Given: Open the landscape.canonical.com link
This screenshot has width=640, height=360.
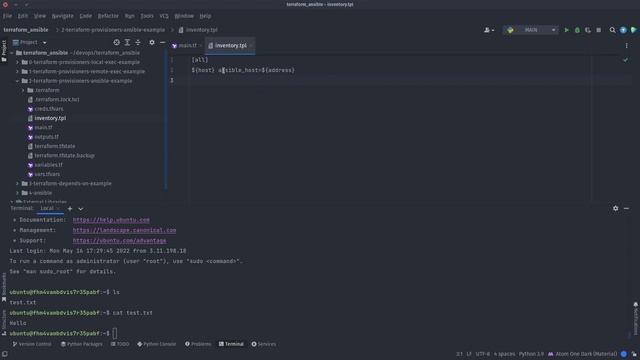Looking at the screenshot, I should point(124,230).
